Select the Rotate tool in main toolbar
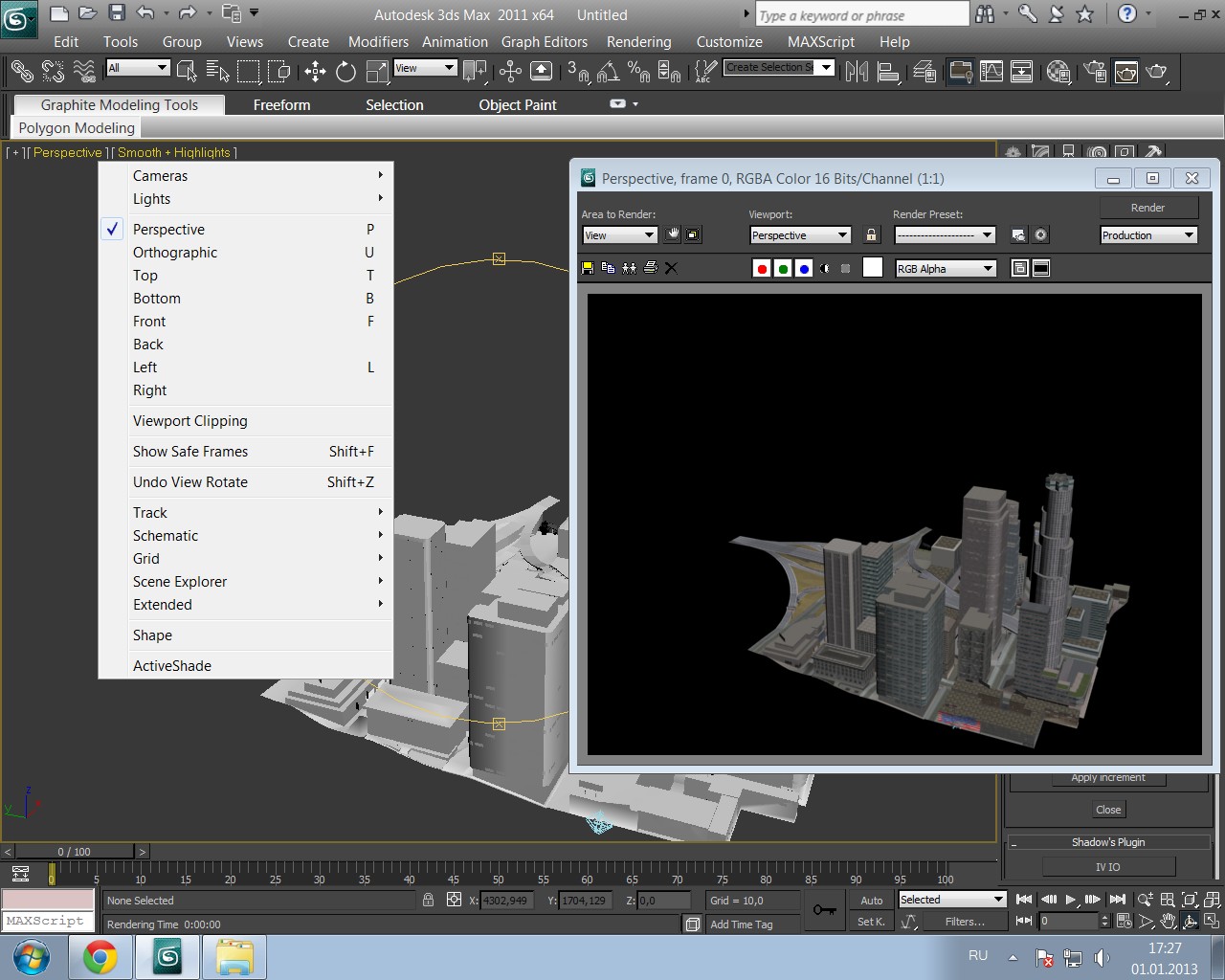Image resolution: width=1225 pixels, height=980 pixels. click(345, 72)
